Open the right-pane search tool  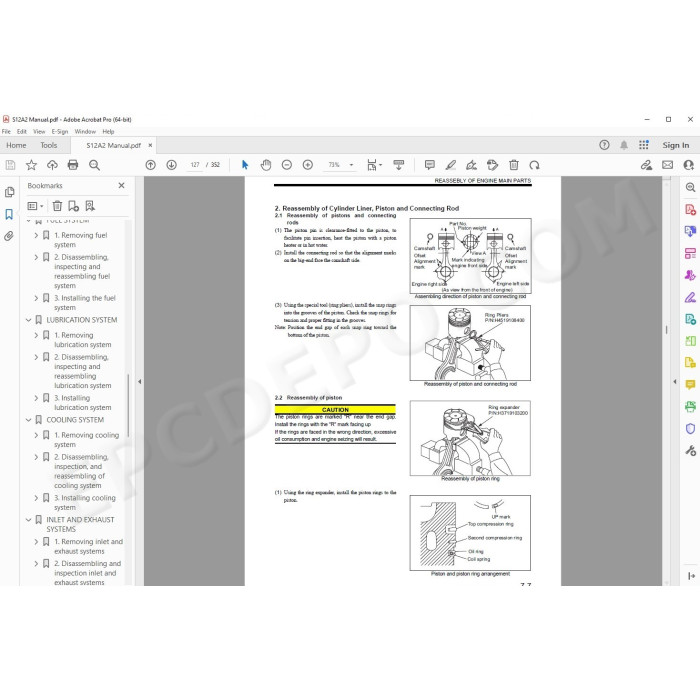click(690, 188)
